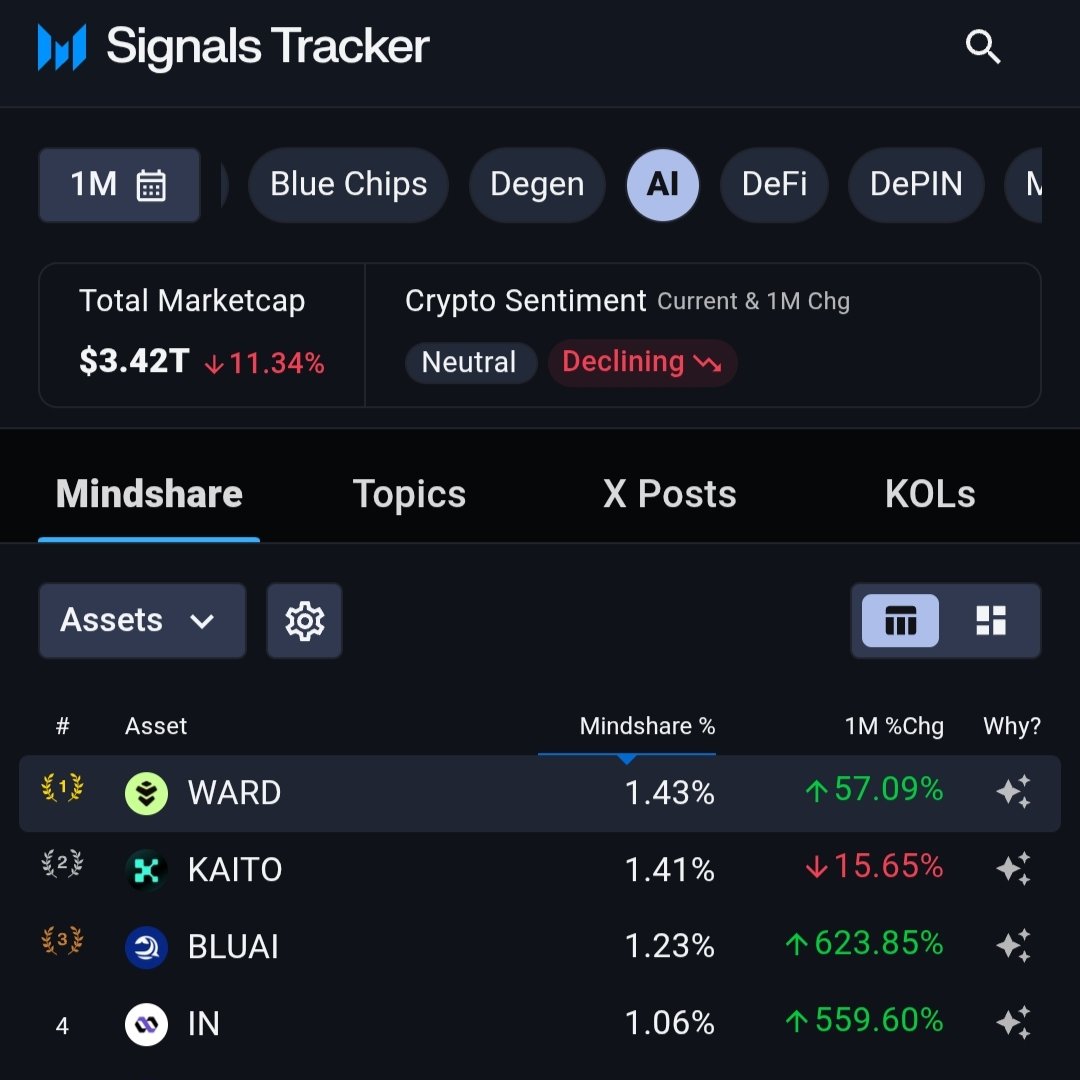Open table settings gear icon
Screen dimensions: 1080x1080
pos(304,621)
